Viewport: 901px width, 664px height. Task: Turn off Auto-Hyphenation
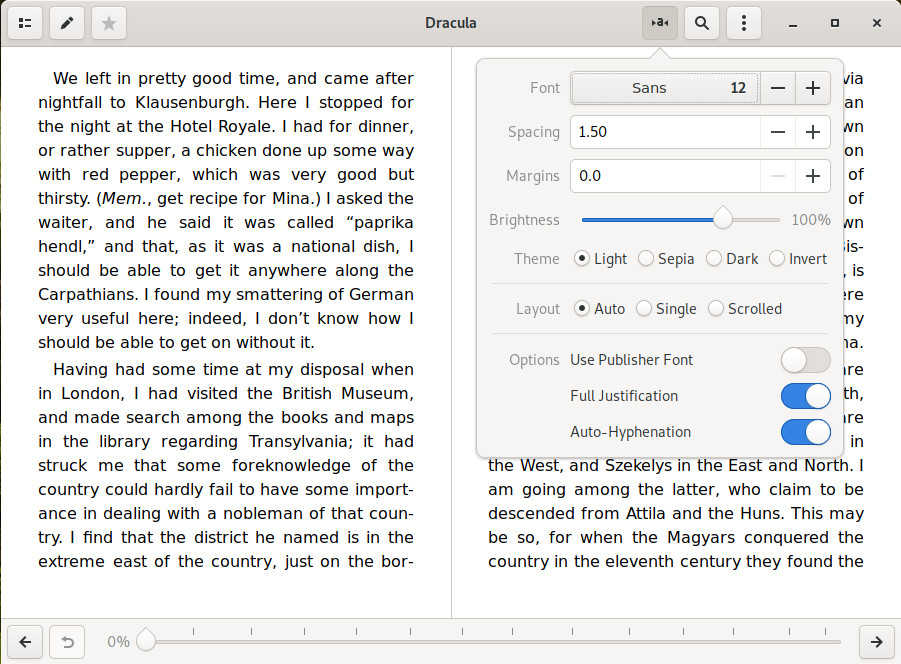(x=805, y=432)
